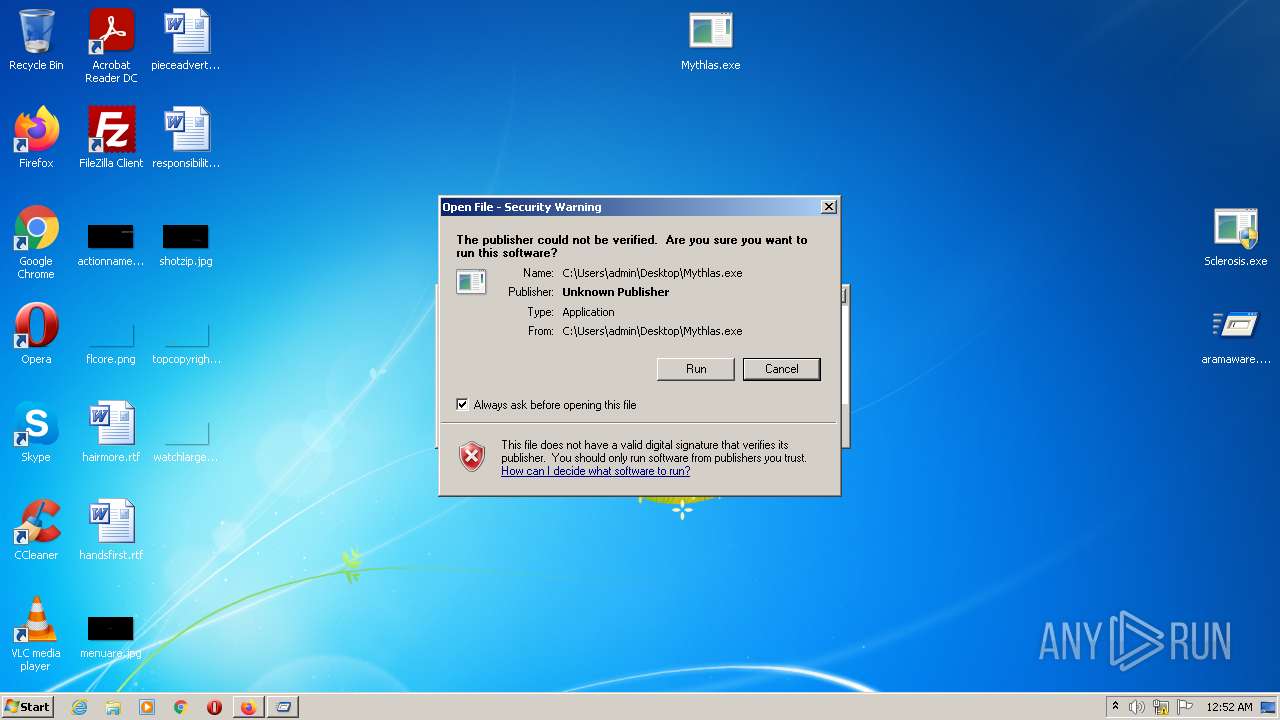Click the red shield warning icon
This screenshot has height=720, width=1280.
coord(472,457)
